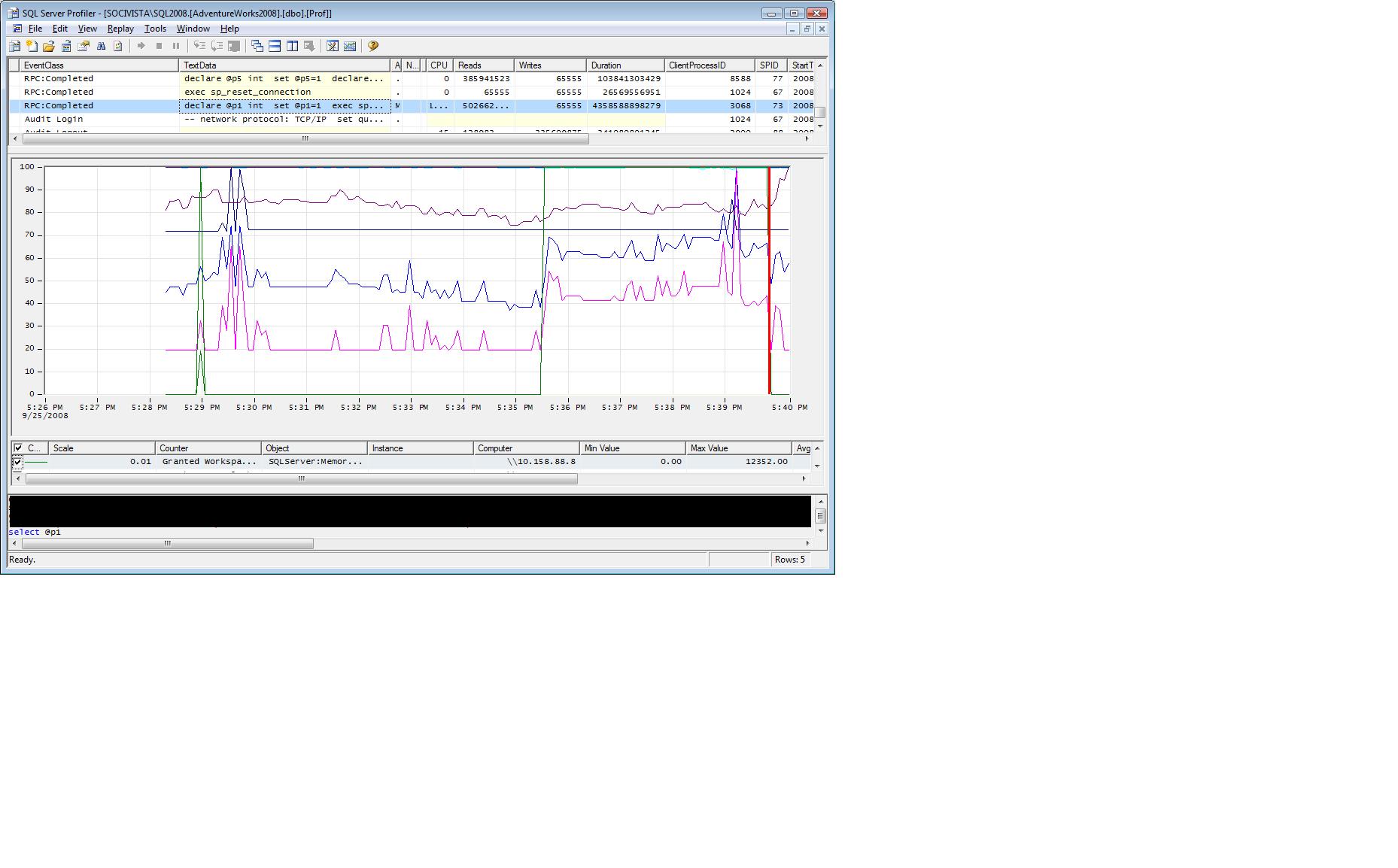Launch Database Engine Tuning Advisor icon
Screen dimensions: 1398x868
pyautogui.click(x=333, y=46)
